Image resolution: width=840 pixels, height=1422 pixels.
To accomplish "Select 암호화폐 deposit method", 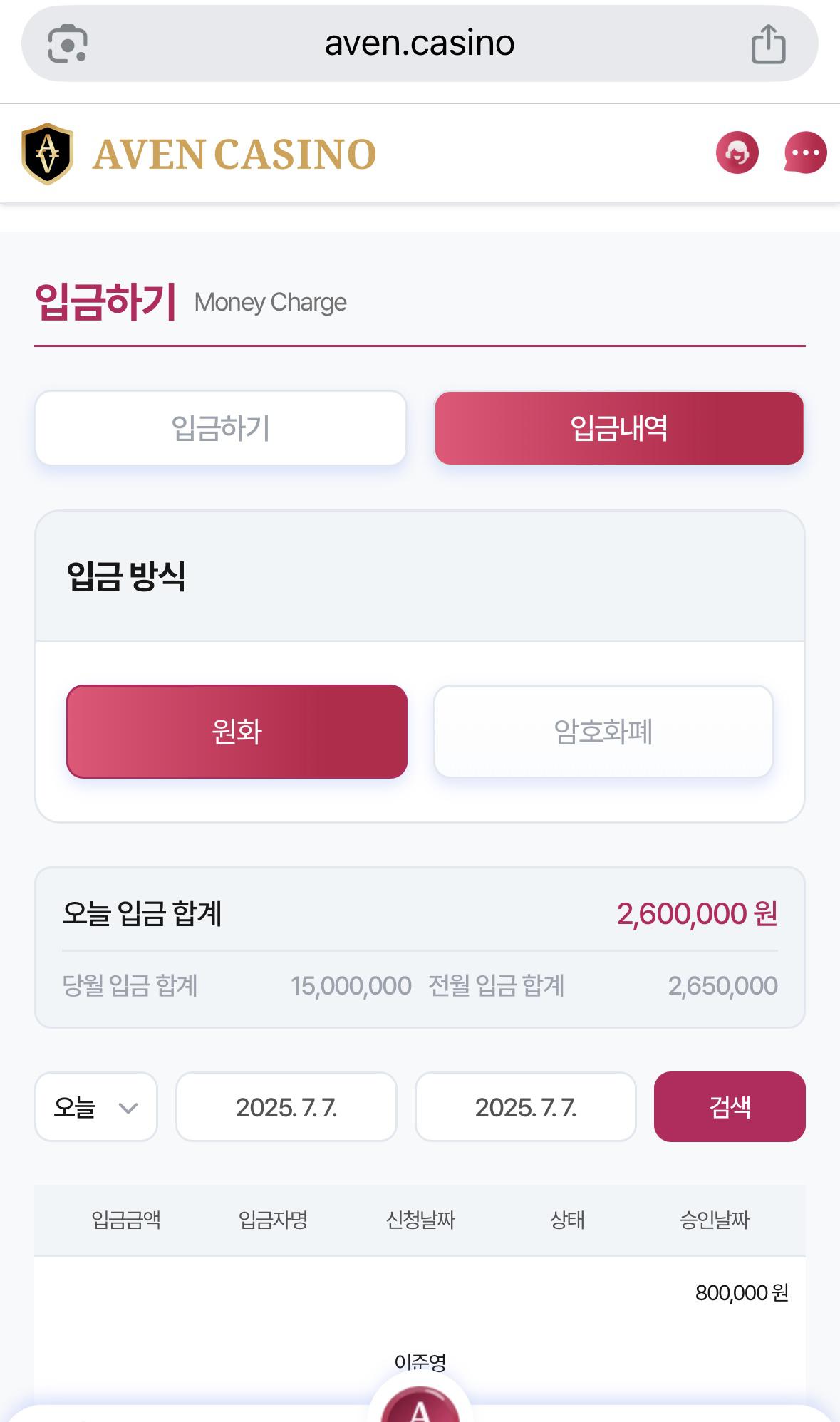I will coord(603,732).
